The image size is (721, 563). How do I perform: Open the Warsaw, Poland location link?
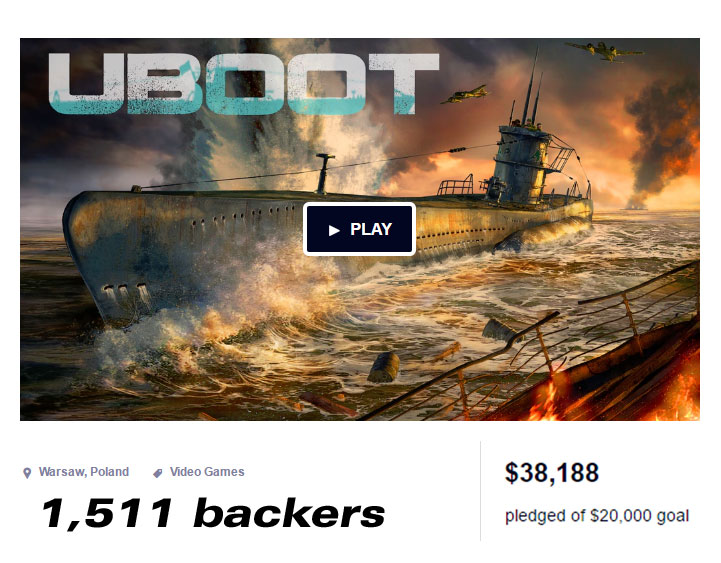coord(84,472)
